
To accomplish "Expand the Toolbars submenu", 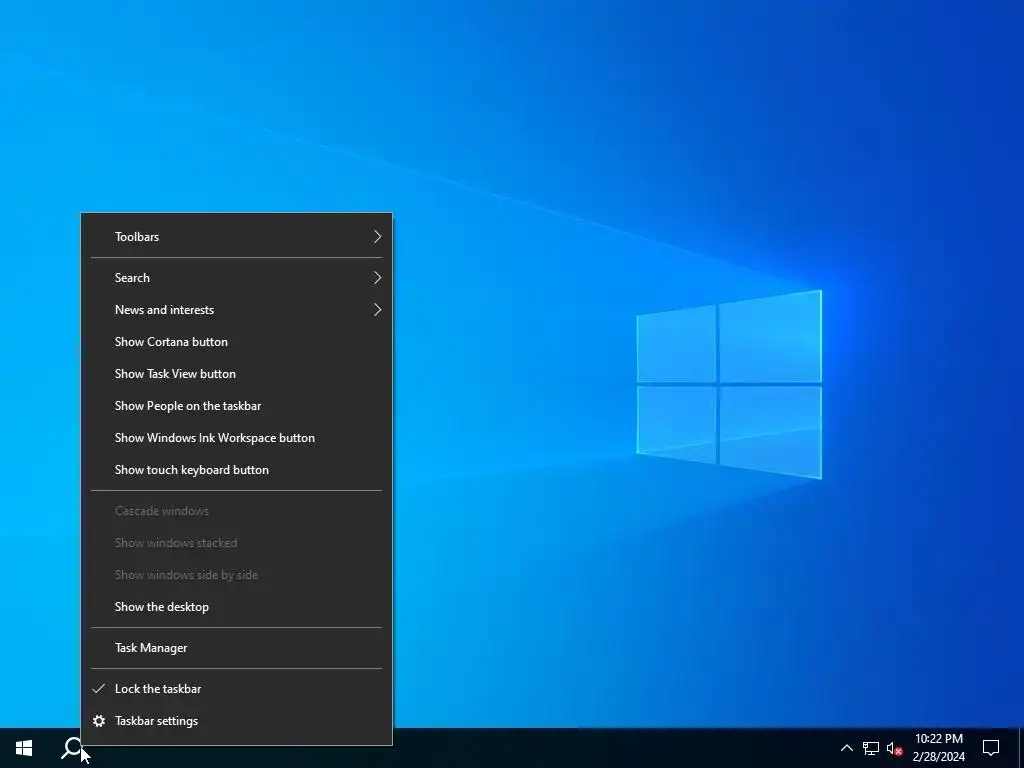I will [x=236, y=236].
